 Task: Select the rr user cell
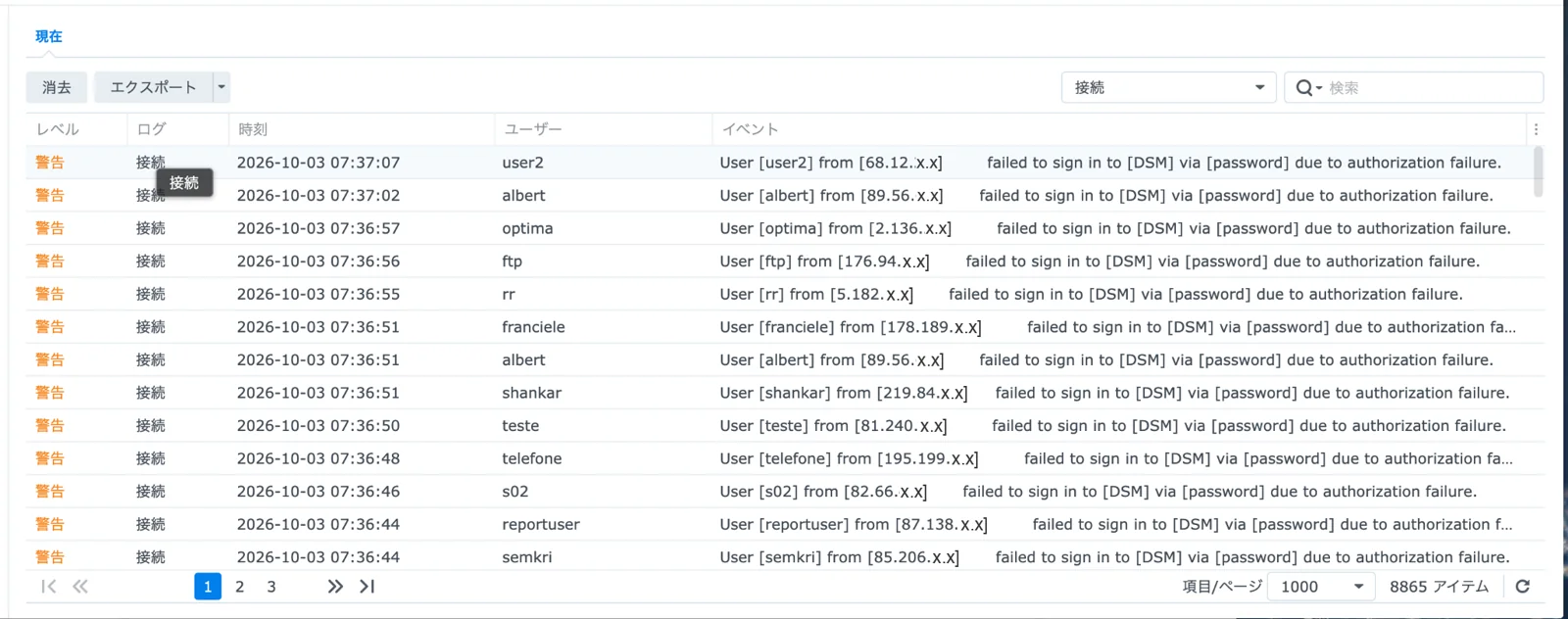(509, 294)
